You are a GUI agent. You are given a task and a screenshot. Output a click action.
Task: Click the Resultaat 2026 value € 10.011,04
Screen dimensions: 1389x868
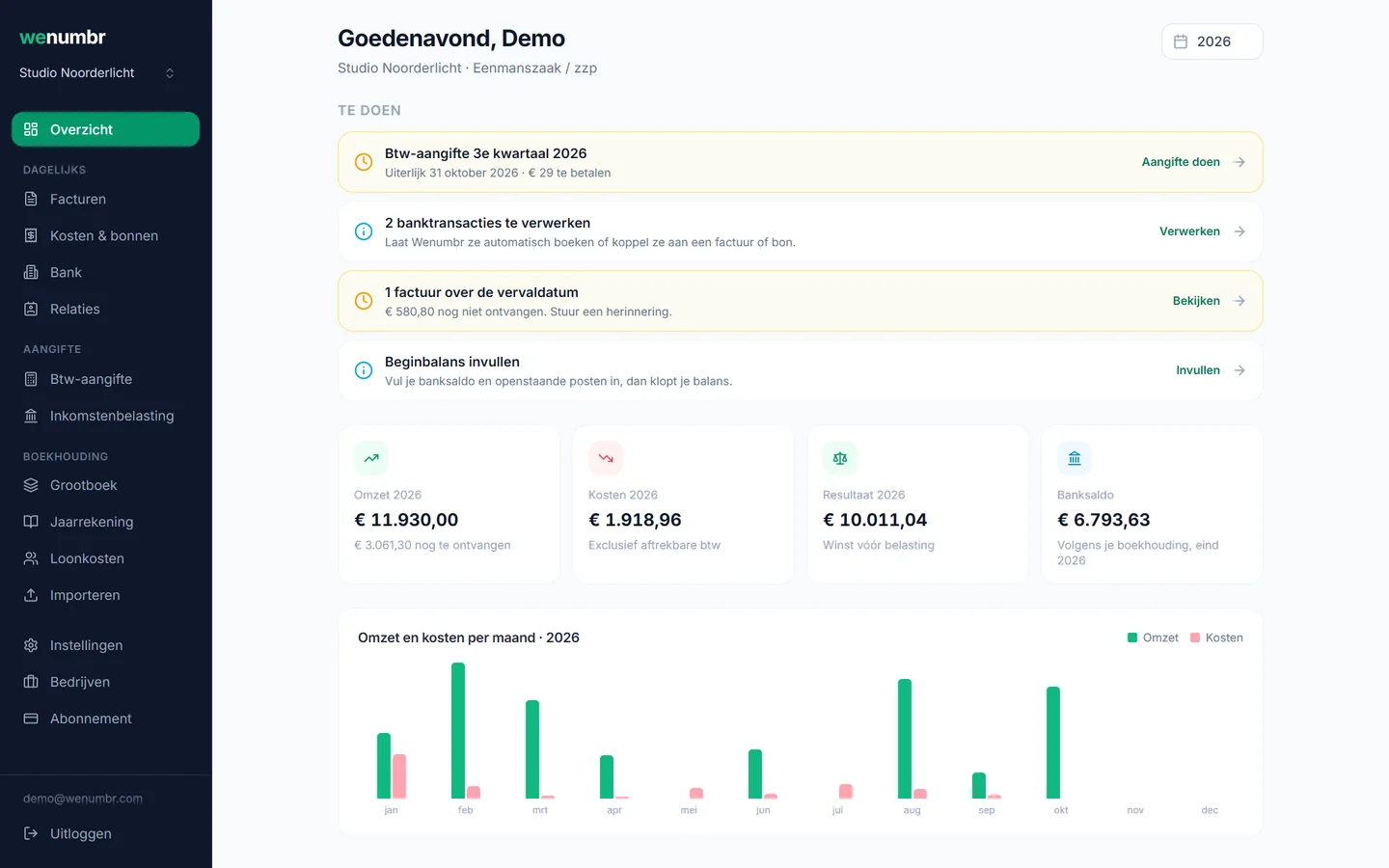coord(875,520)
